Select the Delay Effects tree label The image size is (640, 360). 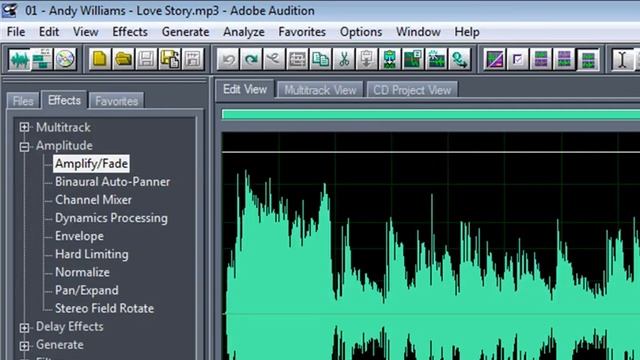(x=69, y=327)
